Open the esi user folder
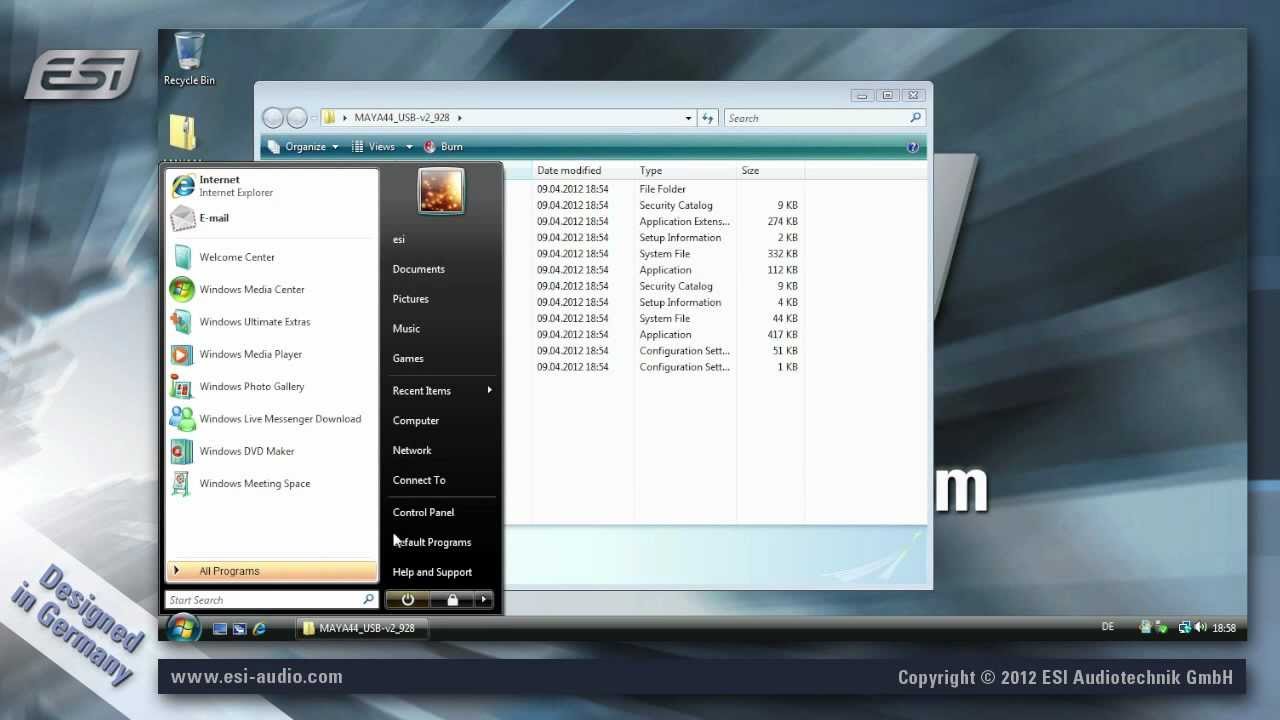Viewport: 1280px width, 720px height. point(399,240)
